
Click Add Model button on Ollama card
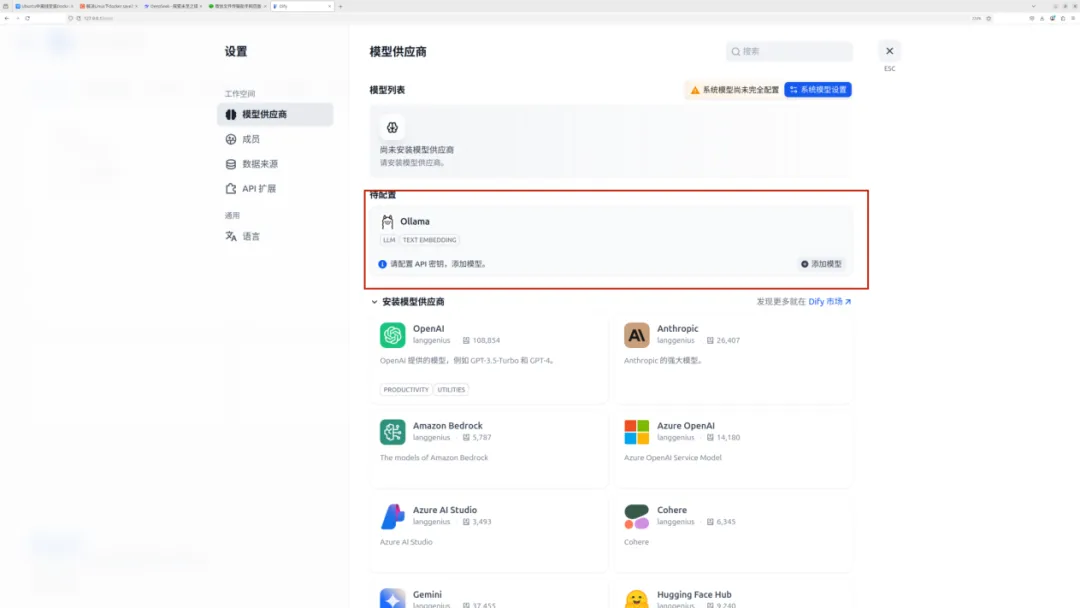pyautogui.click(x=821, y=264)
